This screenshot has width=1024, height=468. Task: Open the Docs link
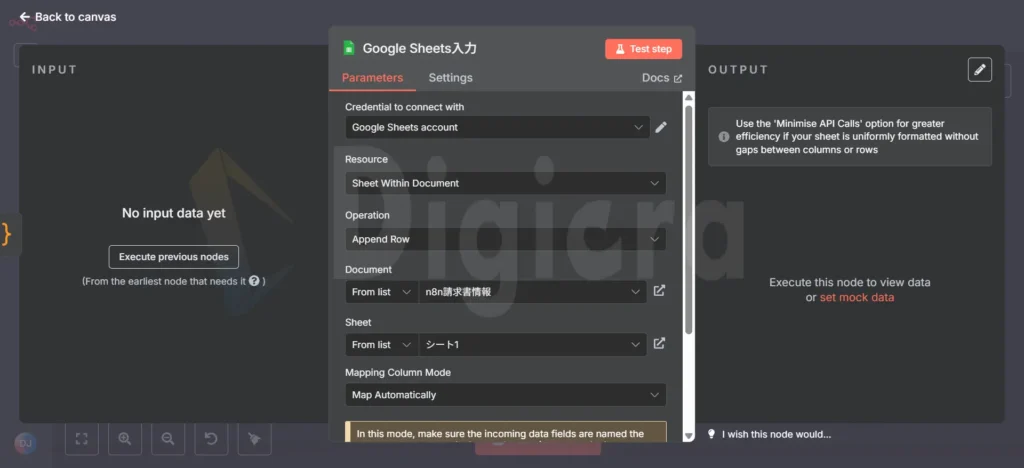tap(662, 78)
